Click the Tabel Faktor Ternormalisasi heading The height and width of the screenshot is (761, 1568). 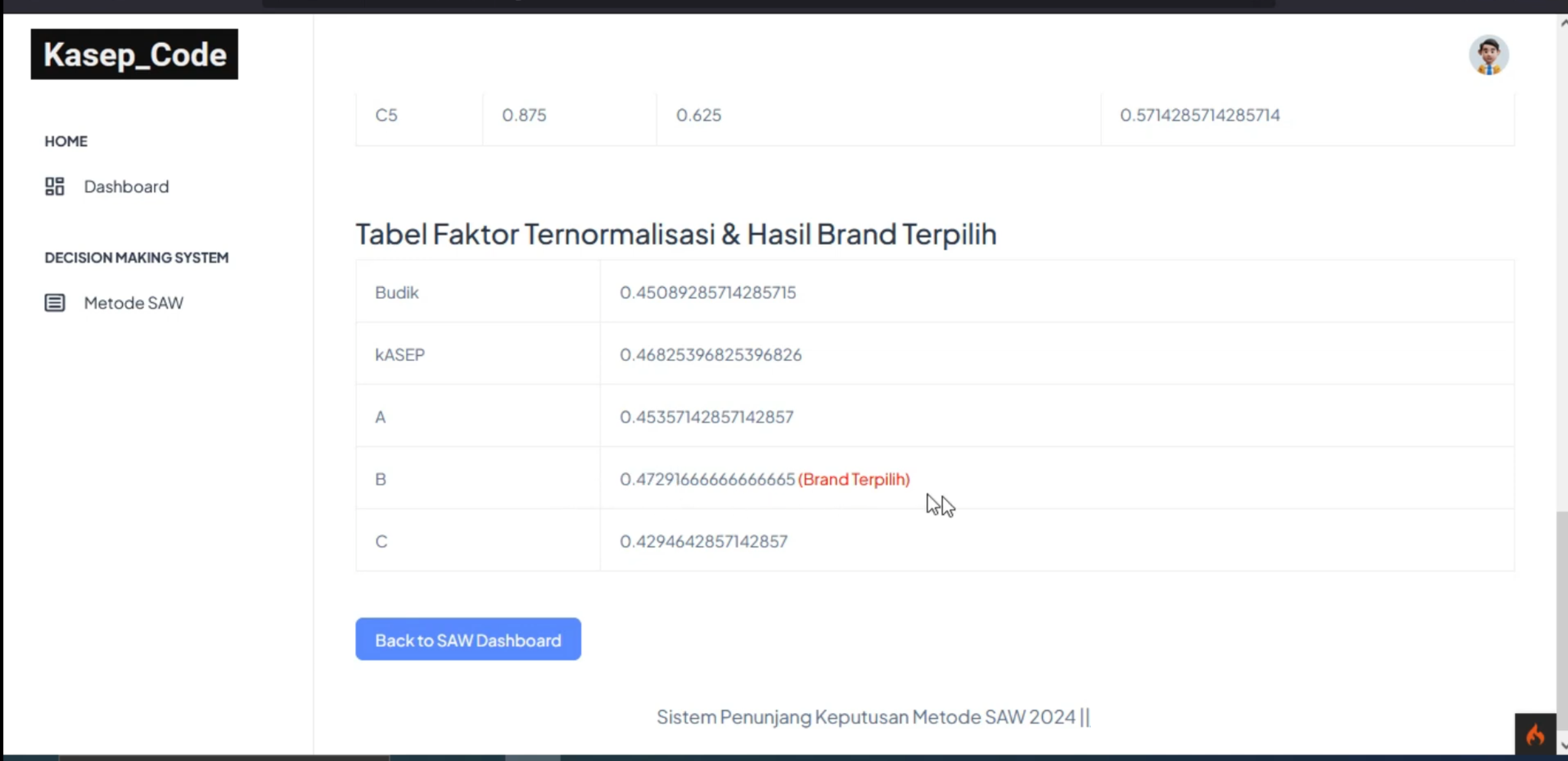676,234
